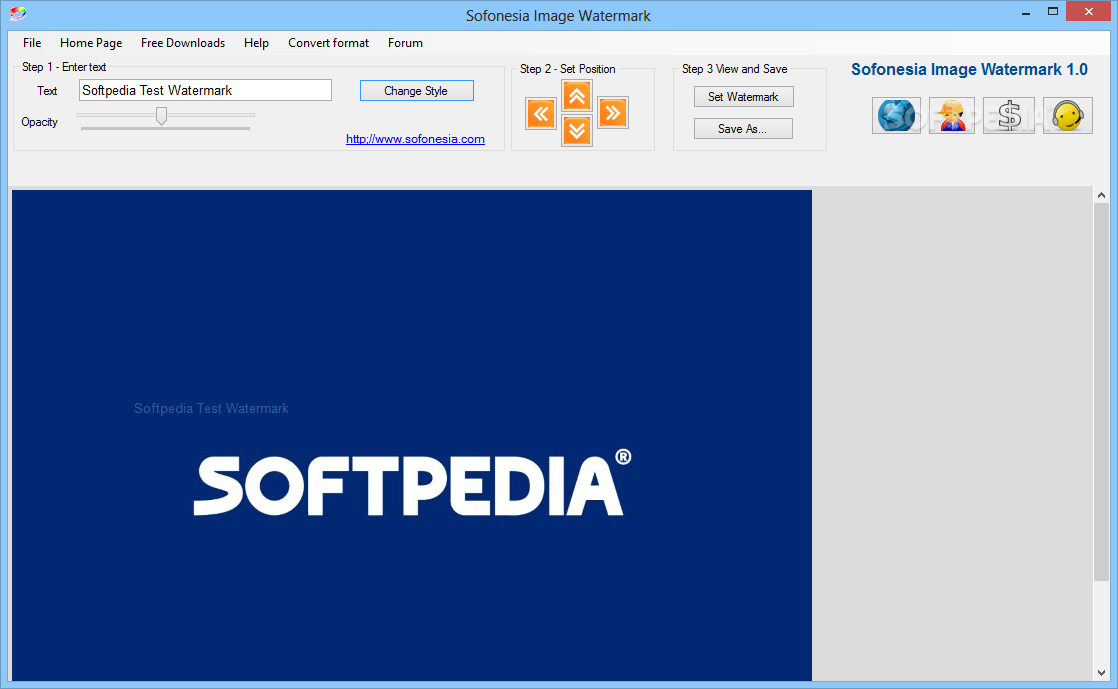This screenshot has width=1118, height=689.
Task: Open the Home Page menu
Action: point(91,43)
